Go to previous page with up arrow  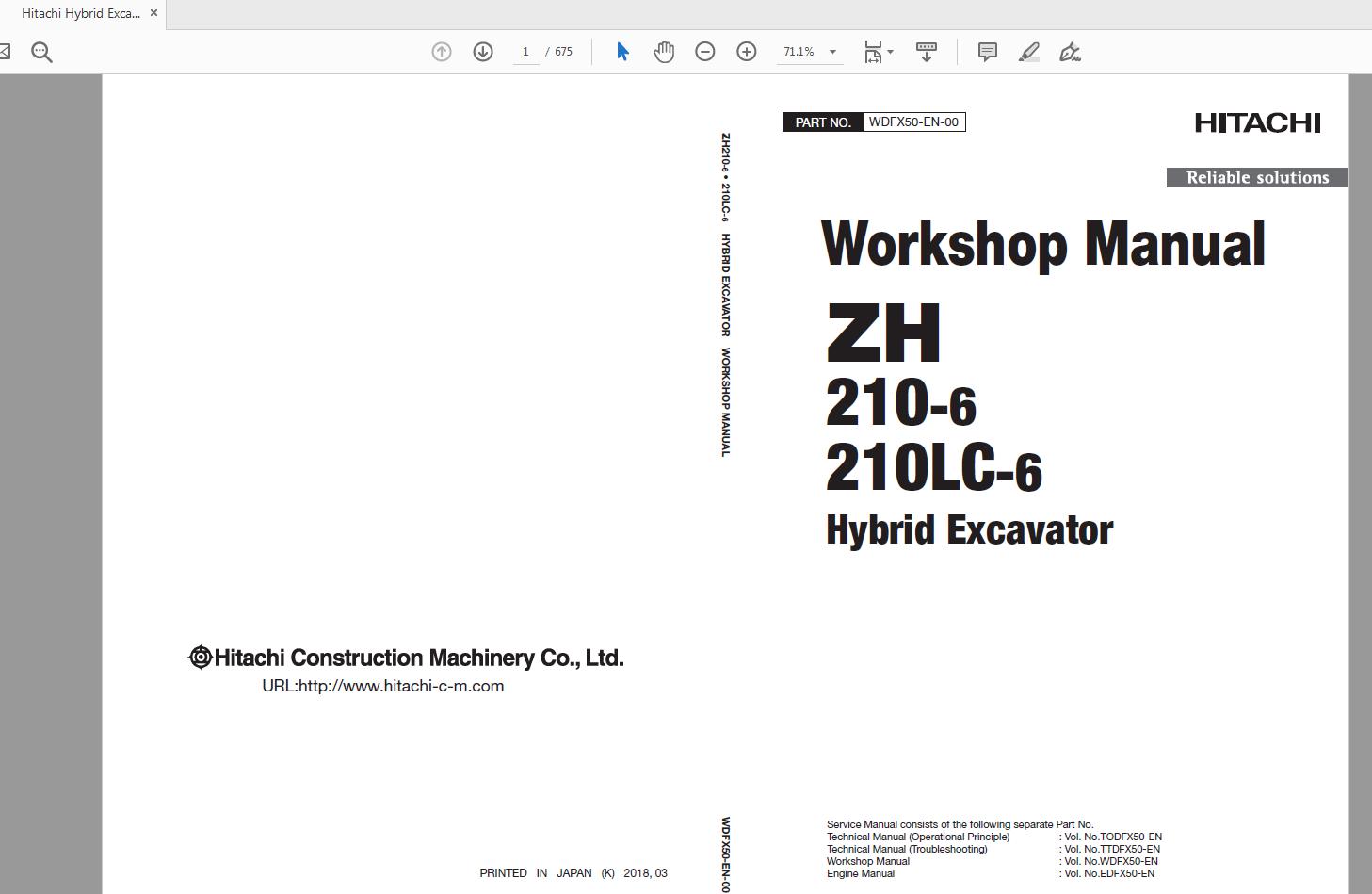[x=441, y=52]
